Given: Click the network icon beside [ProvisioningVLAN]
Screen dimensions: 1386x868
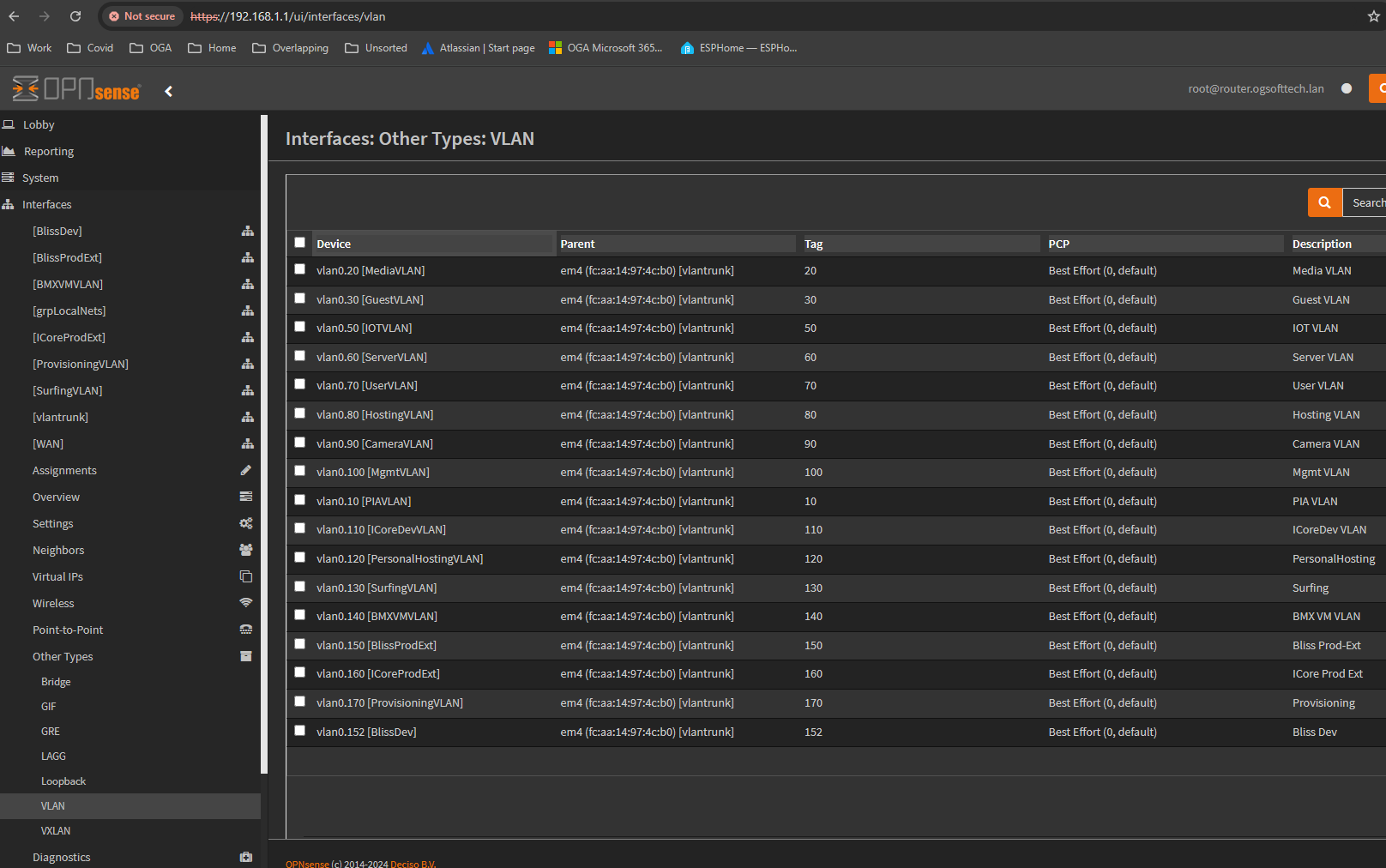Looking at the screenshot, I should [x=247, y=364].
